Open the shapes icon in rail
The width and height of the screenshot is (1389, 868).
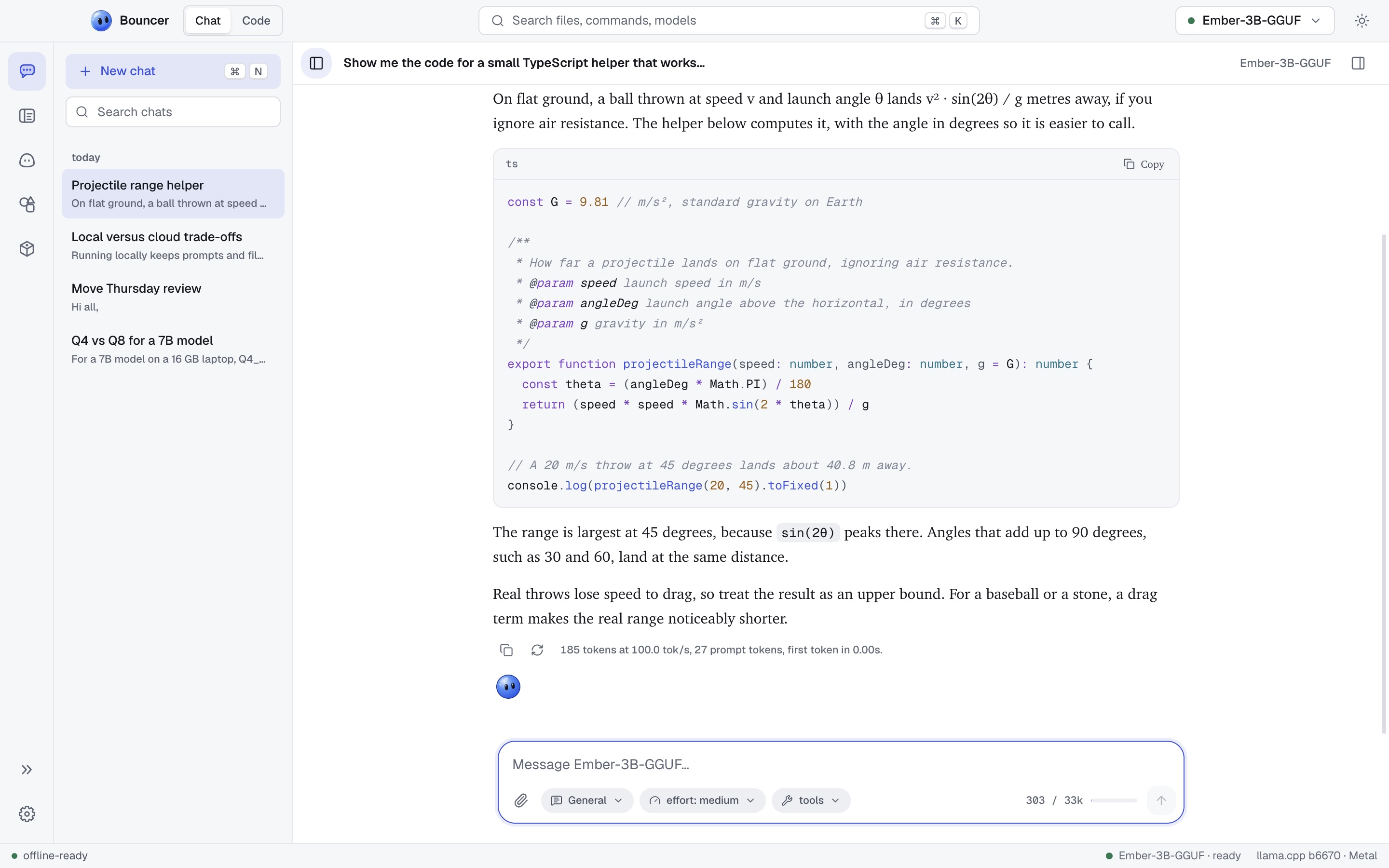pos(27,204)
